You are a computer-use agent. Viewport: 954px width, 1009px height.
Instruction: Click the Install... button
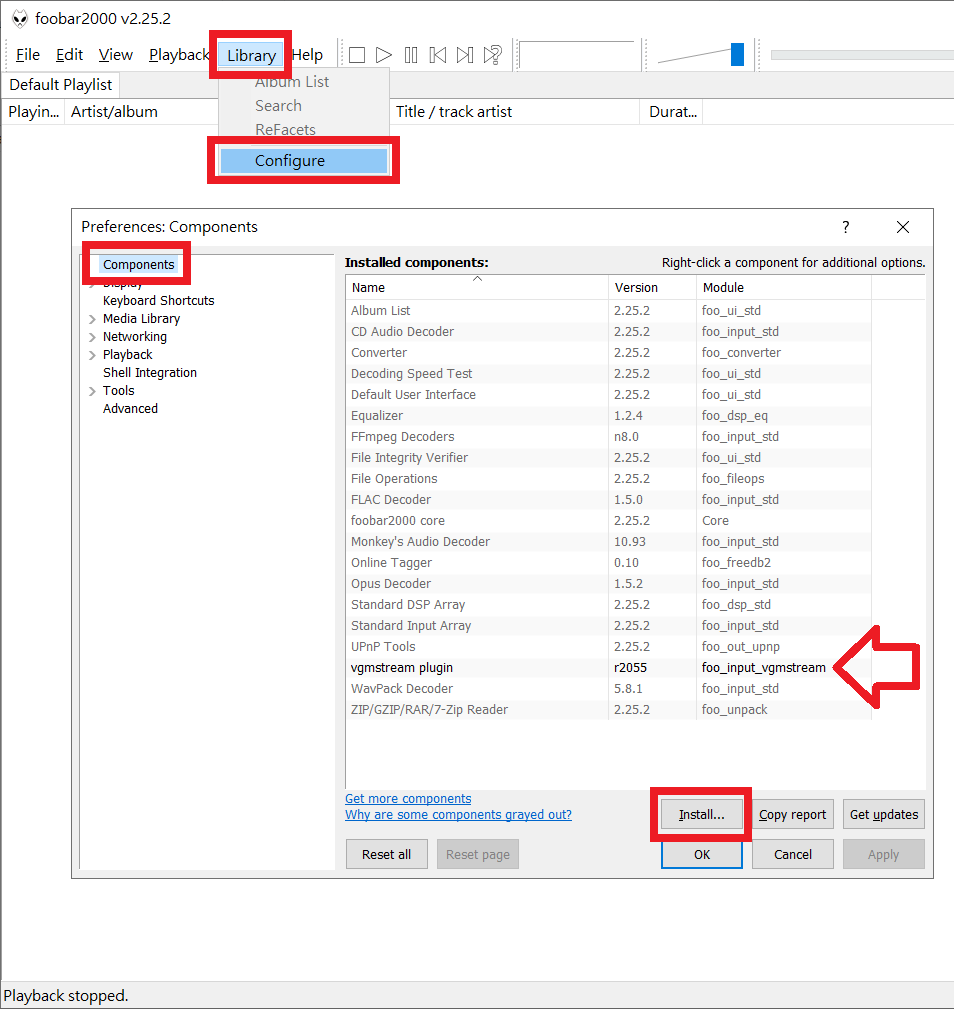tap(701, 814)
